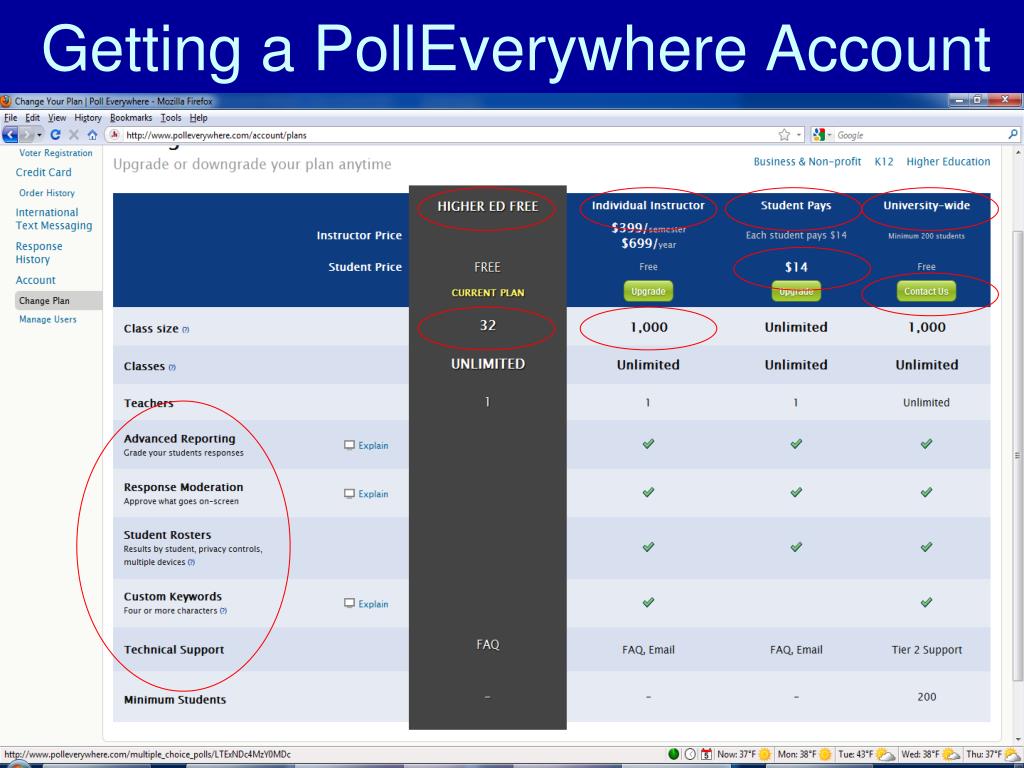Click Explain for Advanced Reporting
Image resolution: width=1024 pixels, height=768 pixels.
click(366, 445)
